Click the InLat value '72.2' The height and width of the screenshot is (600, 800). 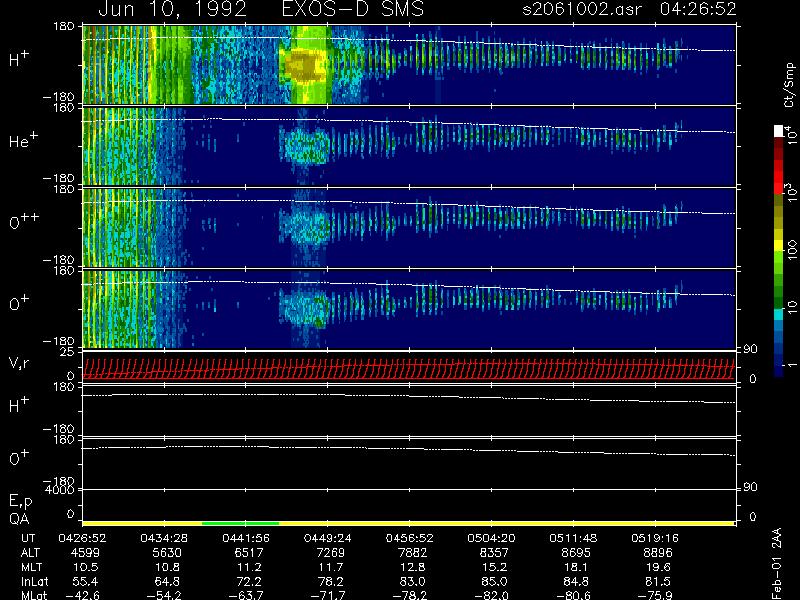click(x=248, y=581)
